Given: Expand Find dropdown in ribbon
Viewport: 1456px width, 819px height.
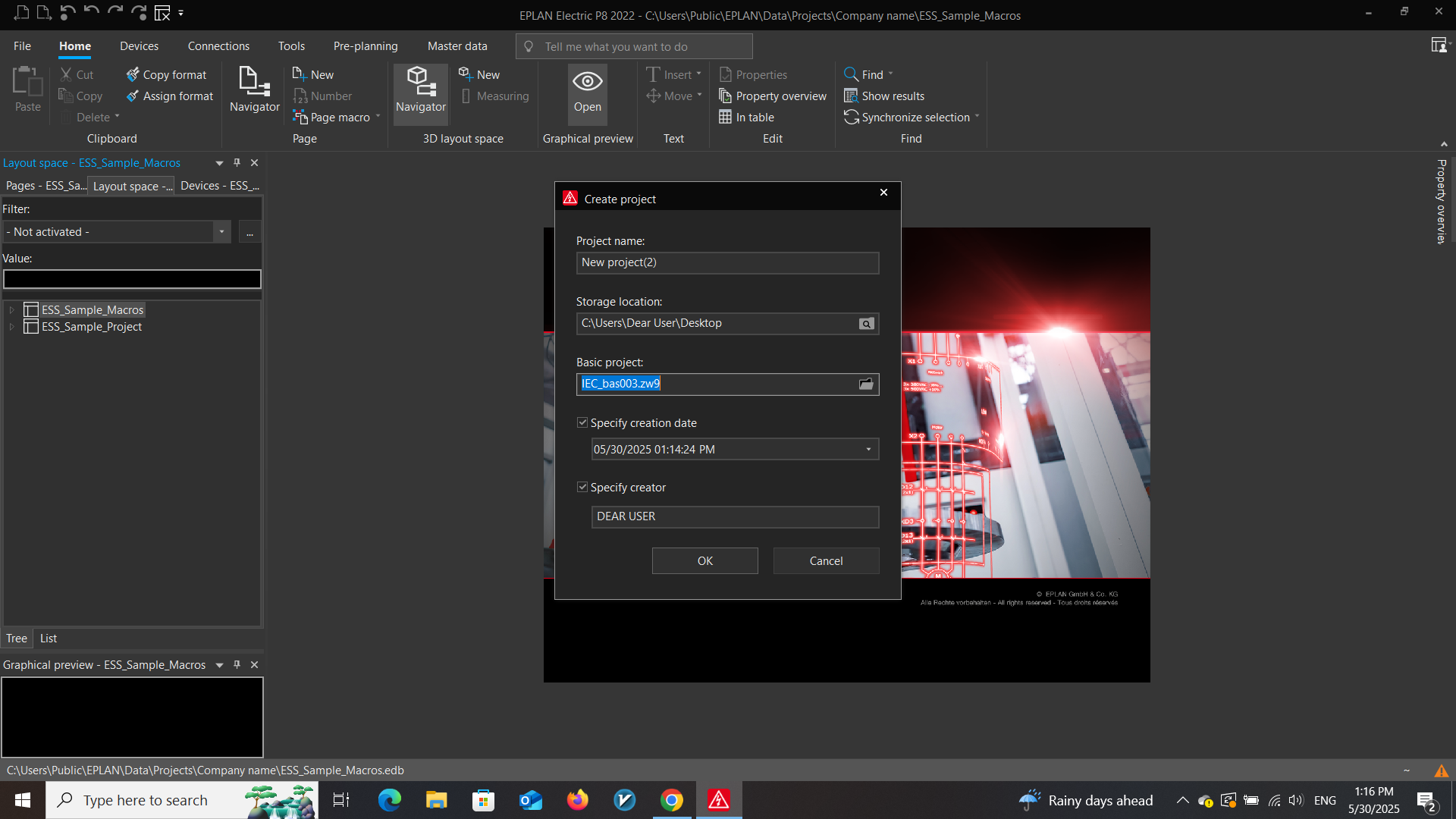Looking at the screenshot, I should pos(890,74).
